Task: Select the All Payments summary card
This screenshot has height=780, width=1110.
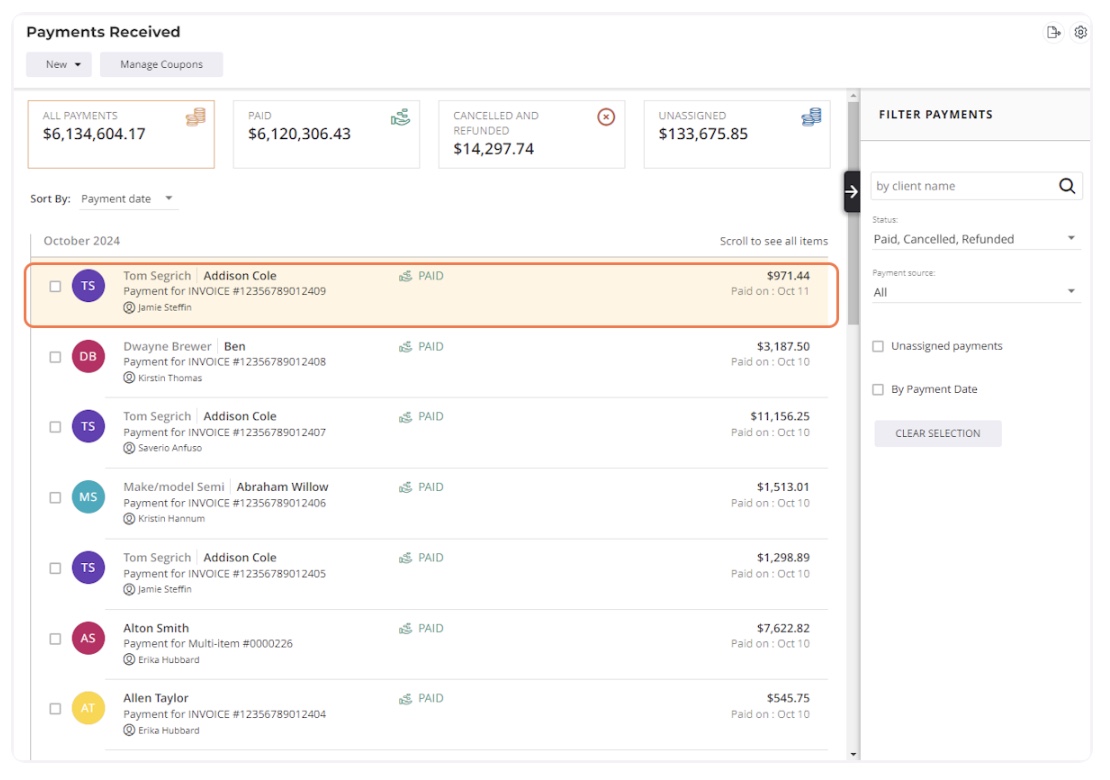Action: (x=121, y=134)
